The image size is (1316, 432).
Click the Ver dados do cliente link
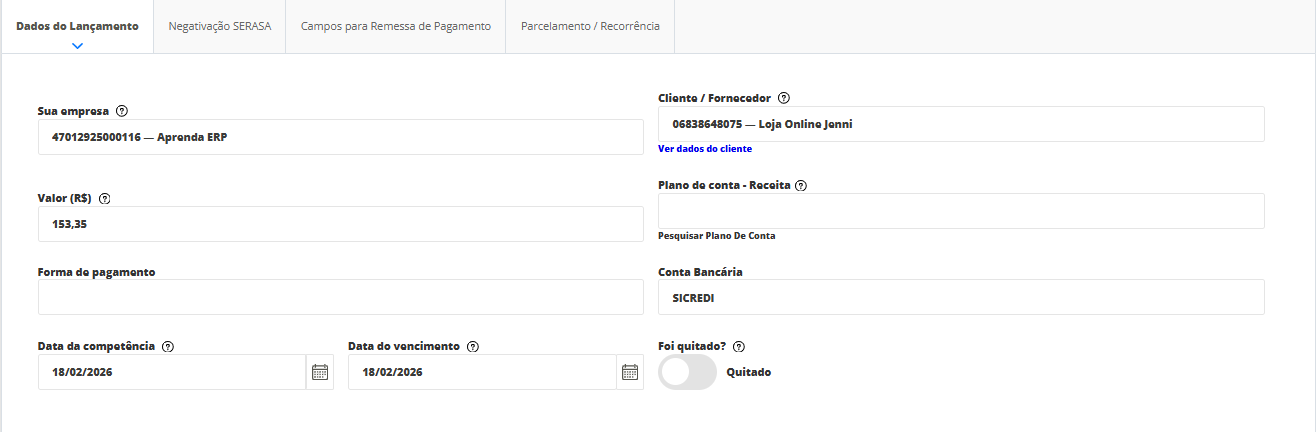tap(705, 149)
